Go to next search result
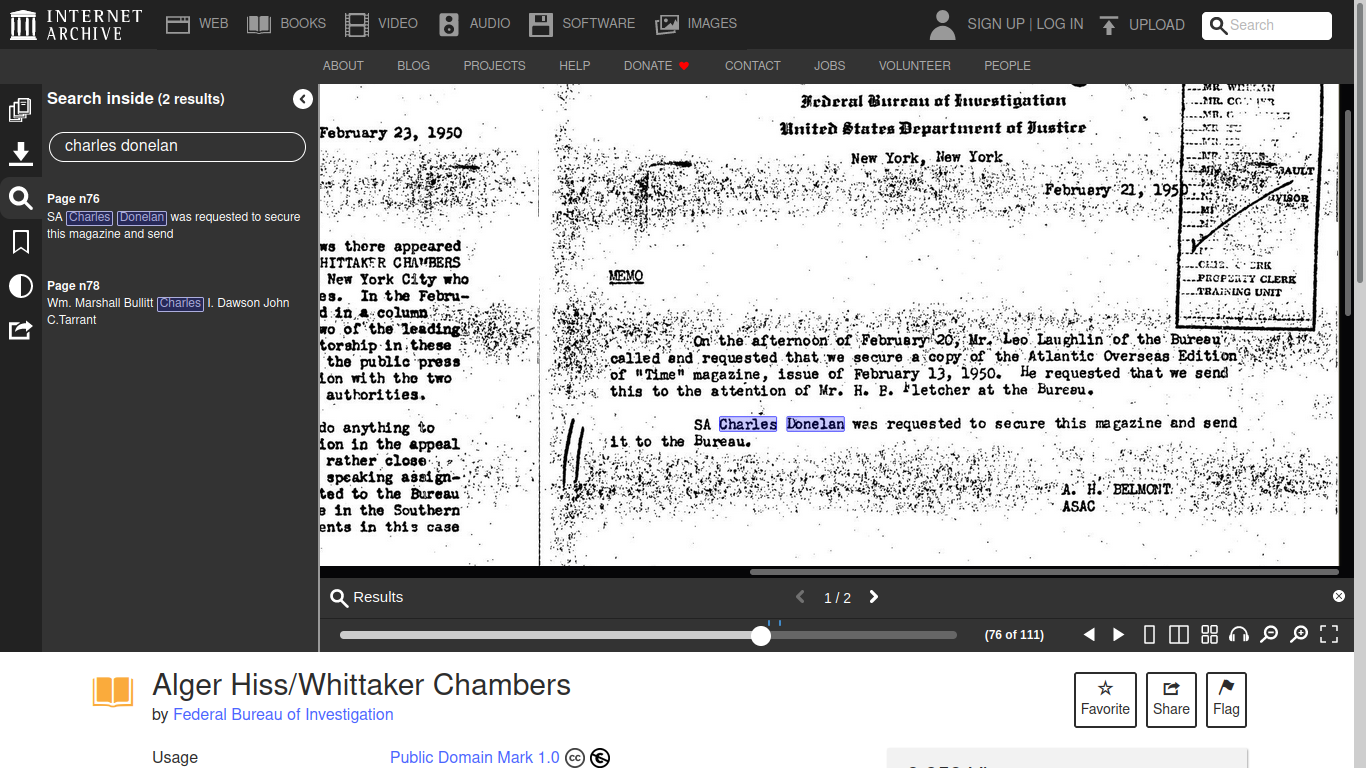 pyautogui.click(x=873, y=597)
